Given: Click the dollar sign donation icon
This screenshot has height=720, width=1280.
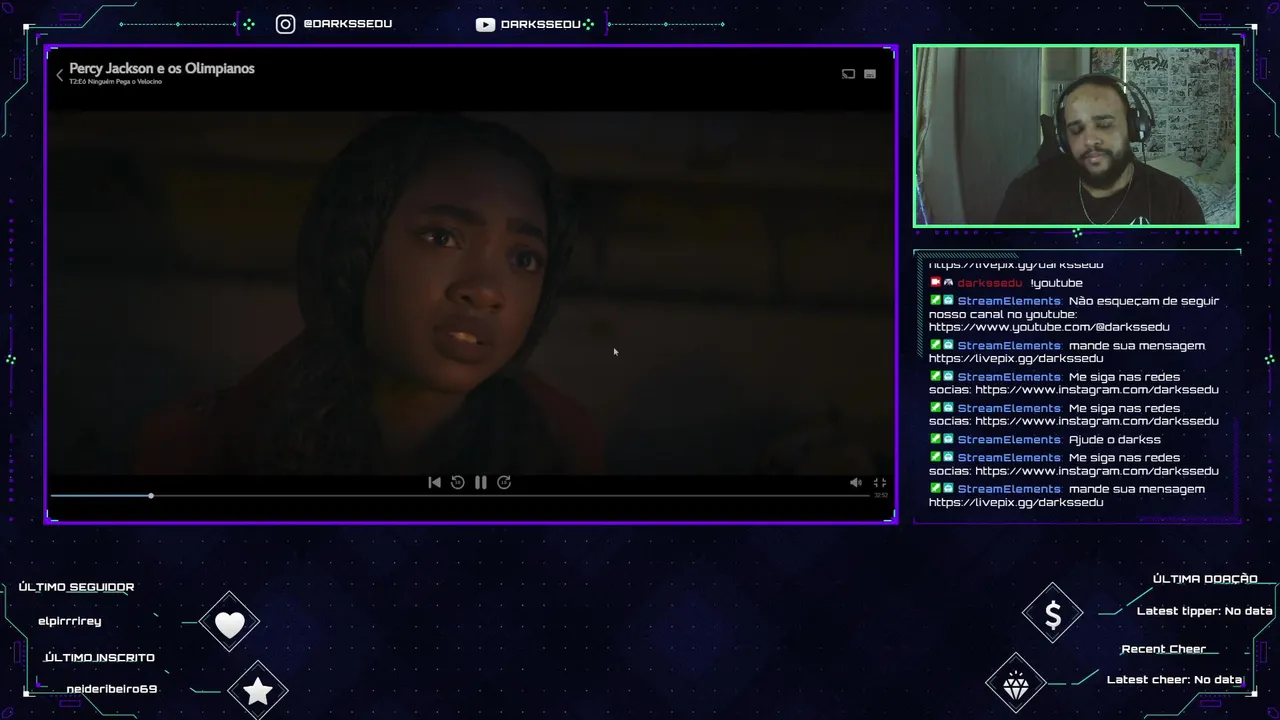Looking at the screenshot, I should 1053,614.
